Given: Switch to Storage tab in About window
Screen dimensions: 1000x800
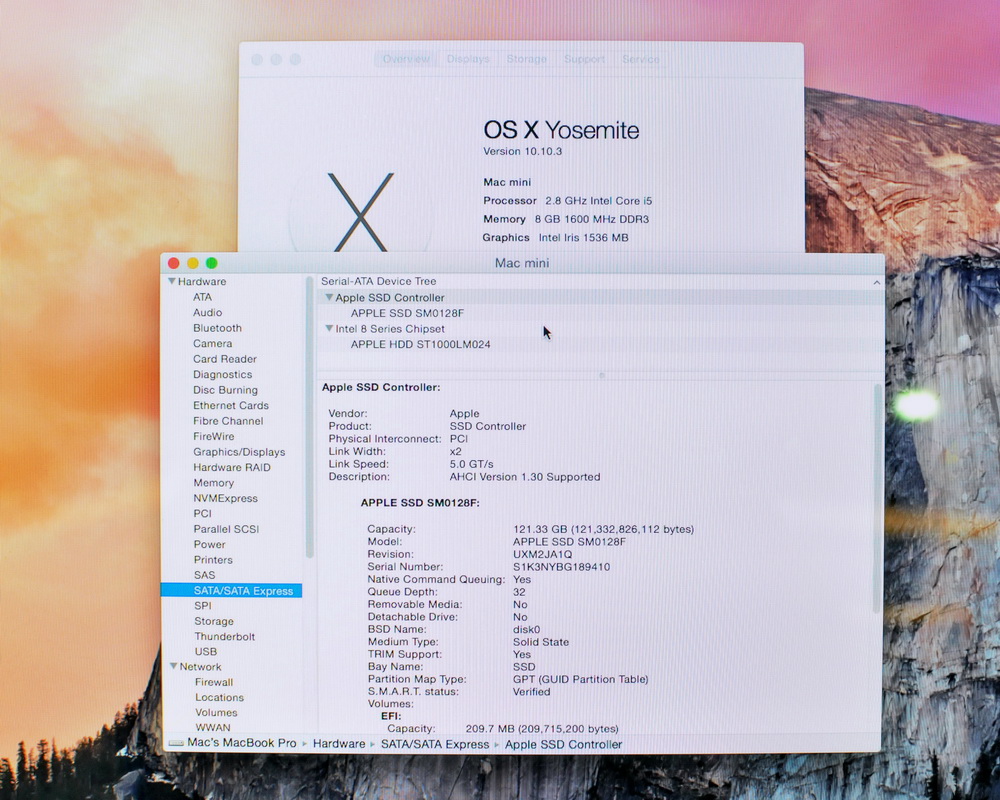Looking at the screenshot, I should [x=526, y=59].
